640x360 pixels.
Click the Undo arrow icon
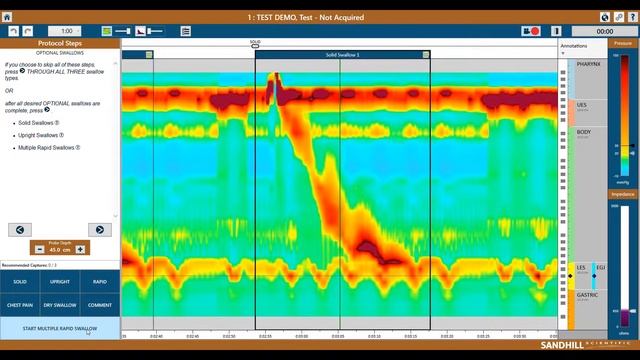13,31
